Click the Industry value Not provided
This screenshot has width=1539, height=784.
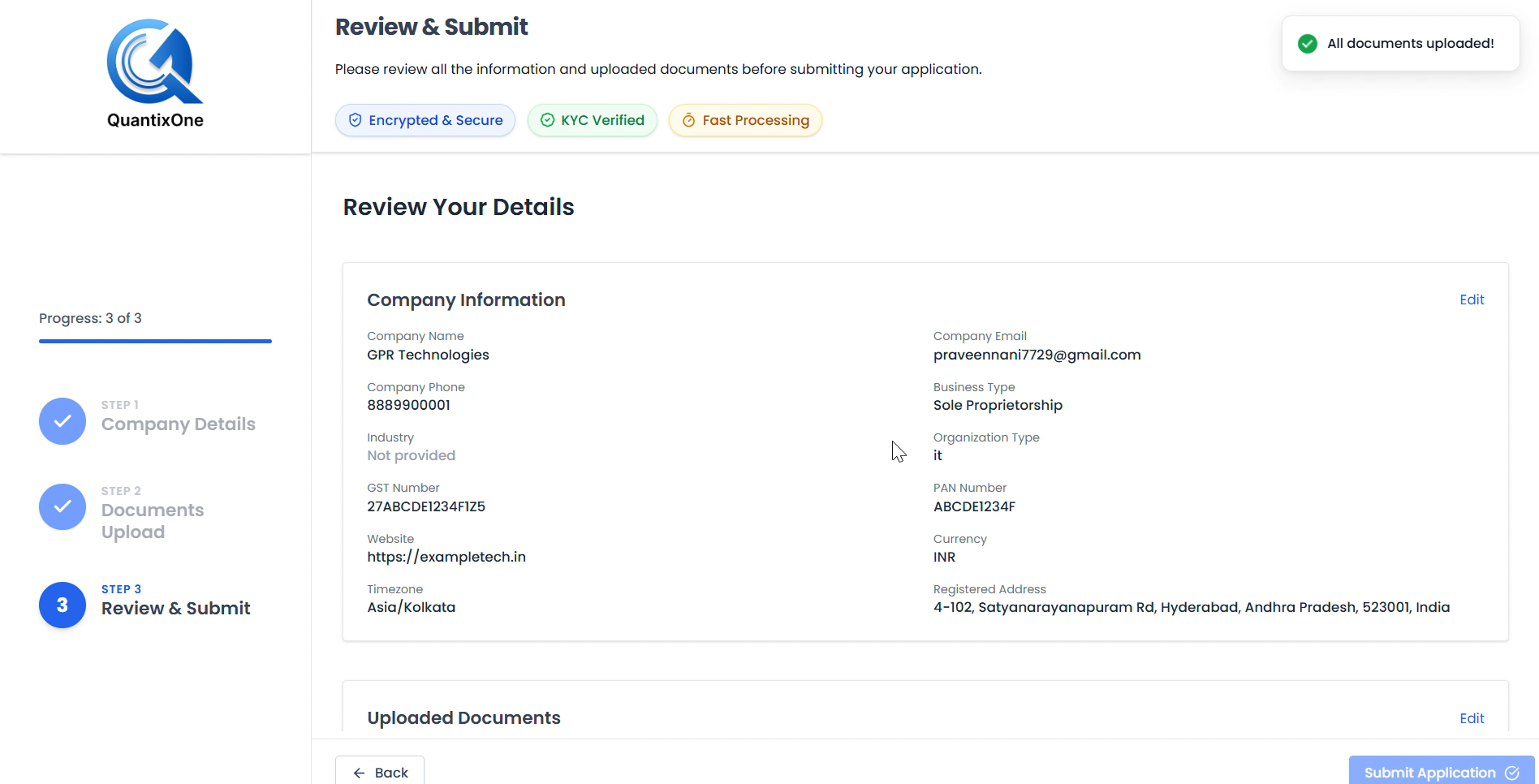(x=411, y=455)
